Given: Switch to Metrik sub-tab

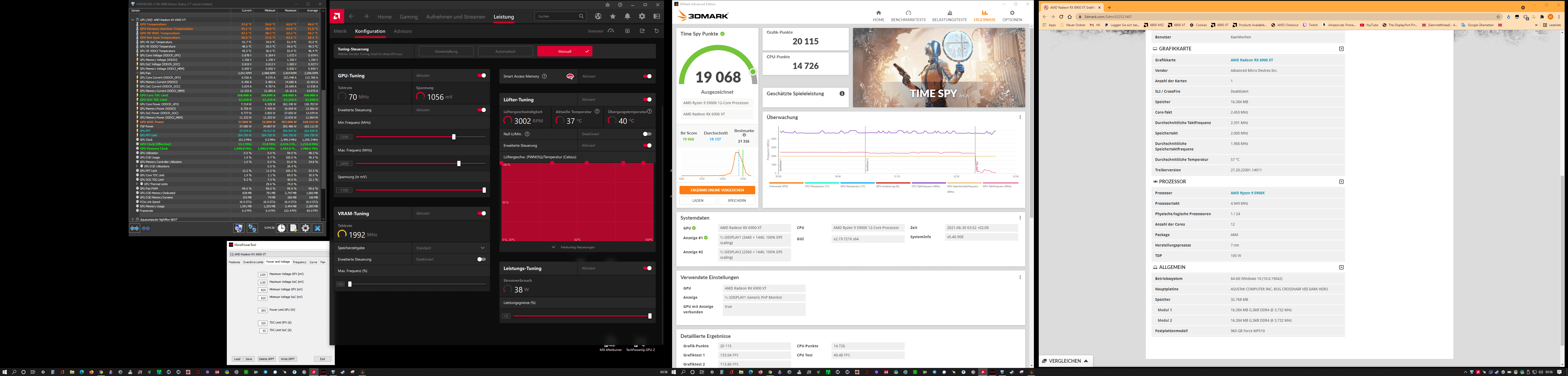Looking at the screenshot, I should [x=340, y=31].
